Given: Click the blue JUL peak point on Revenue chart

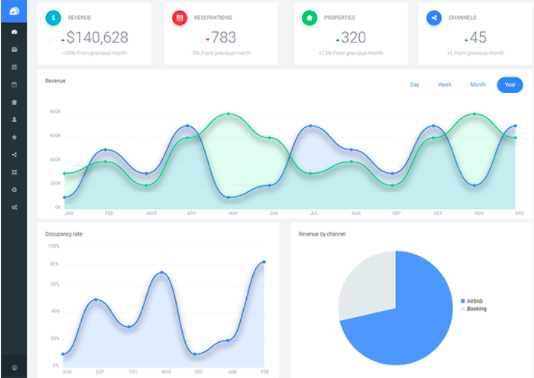Looking at the screenshot, I should coord(310,126).
